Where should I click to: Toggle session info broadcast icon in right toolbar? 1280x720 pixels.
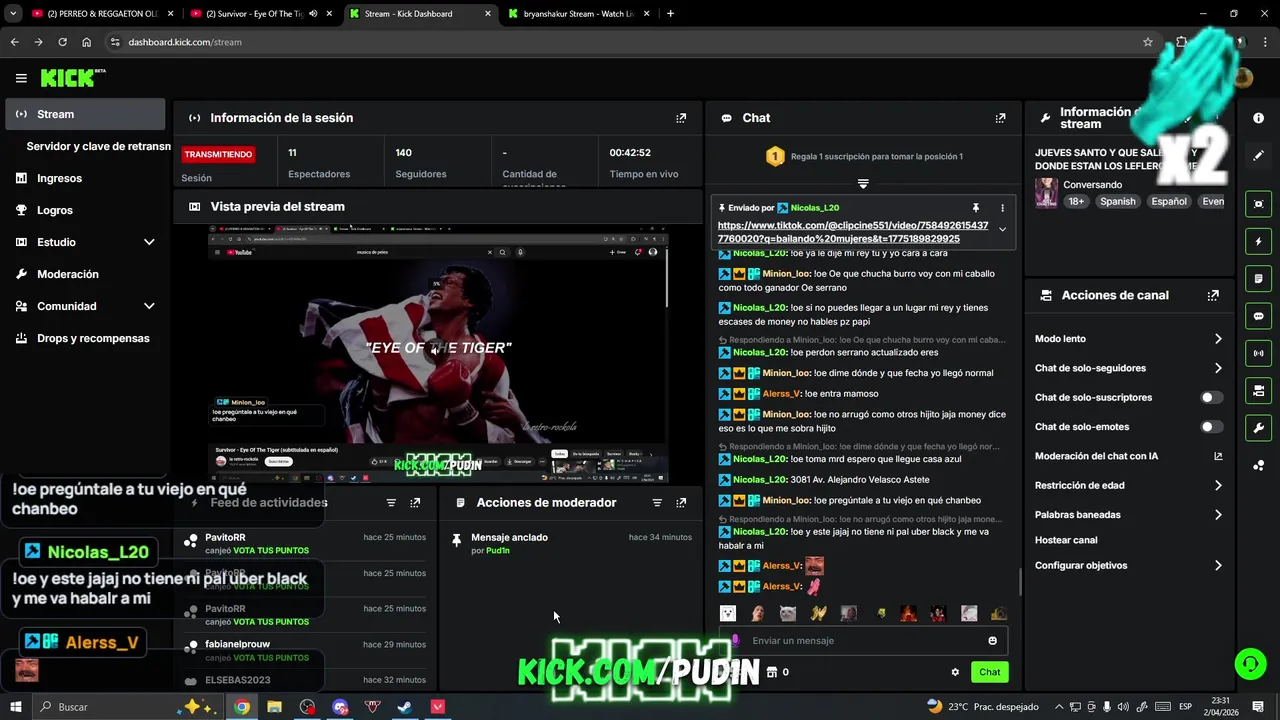pos(1258,353)
